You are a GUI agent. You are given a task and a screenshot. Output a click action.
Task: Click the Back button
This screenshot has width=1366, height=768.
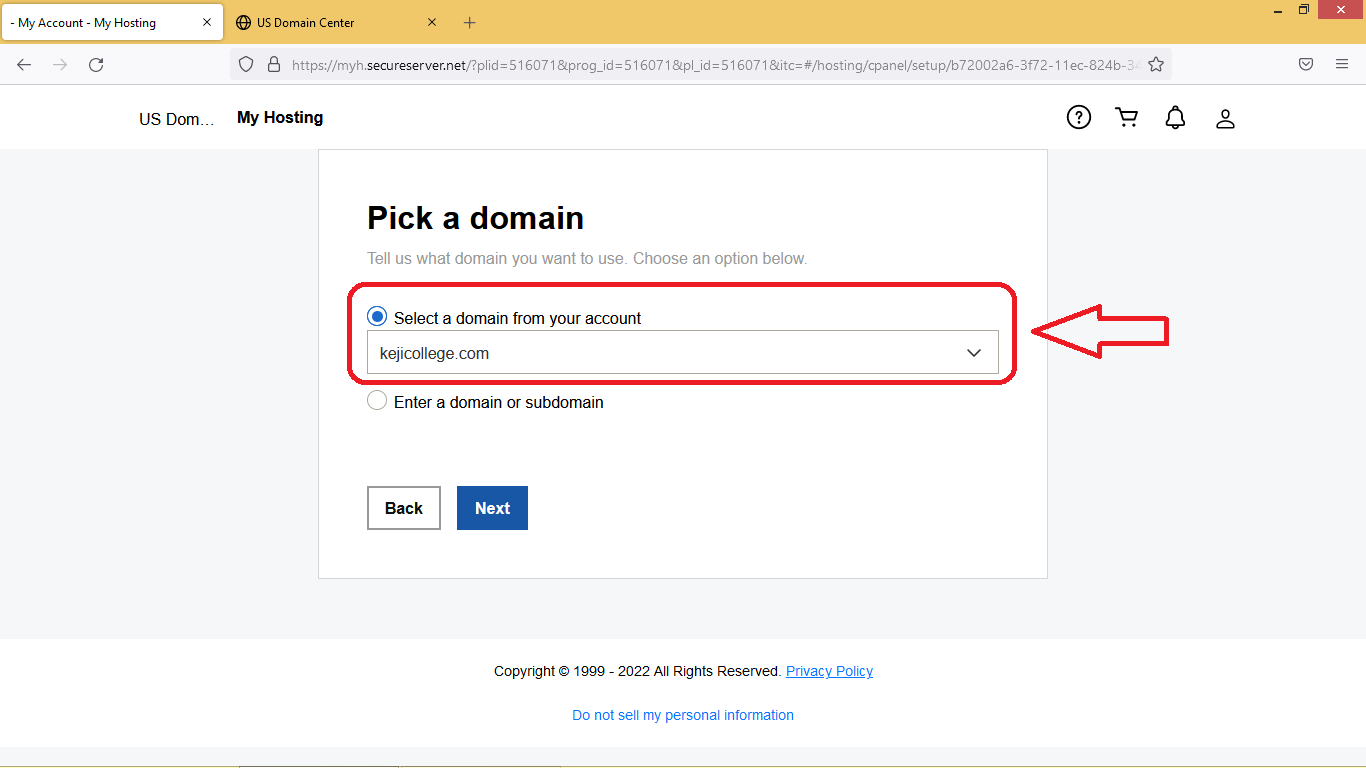404,508
